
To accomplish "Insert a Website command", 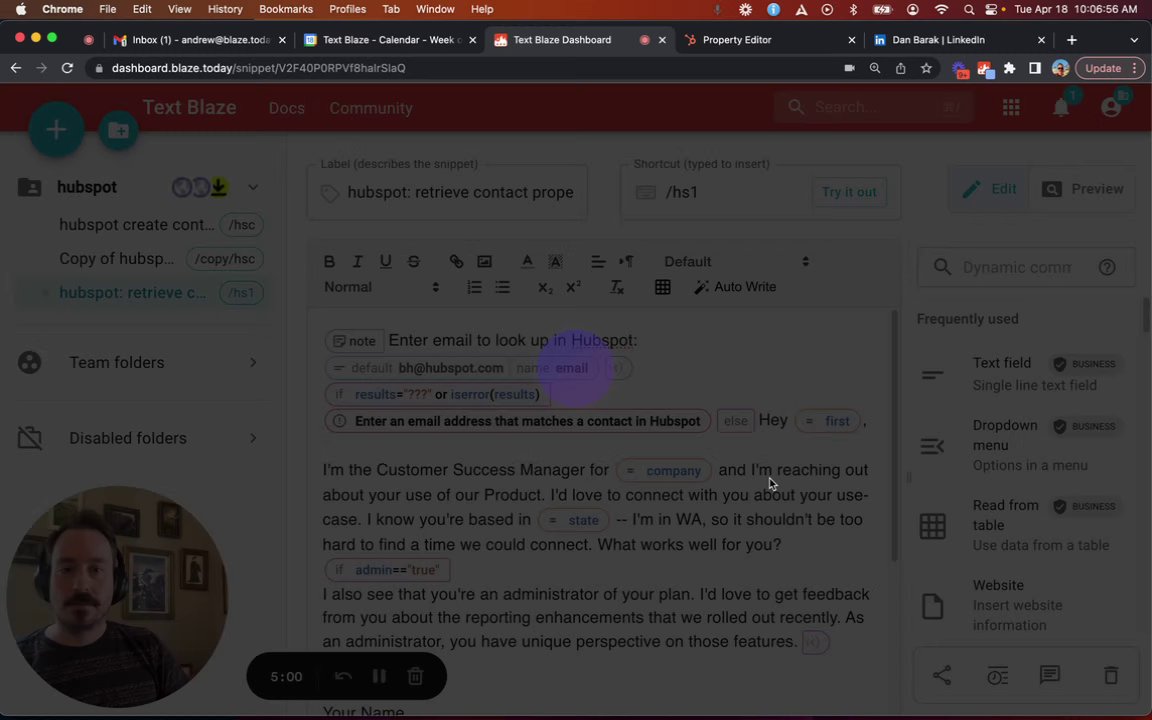I will click(x=1025, y=605).
